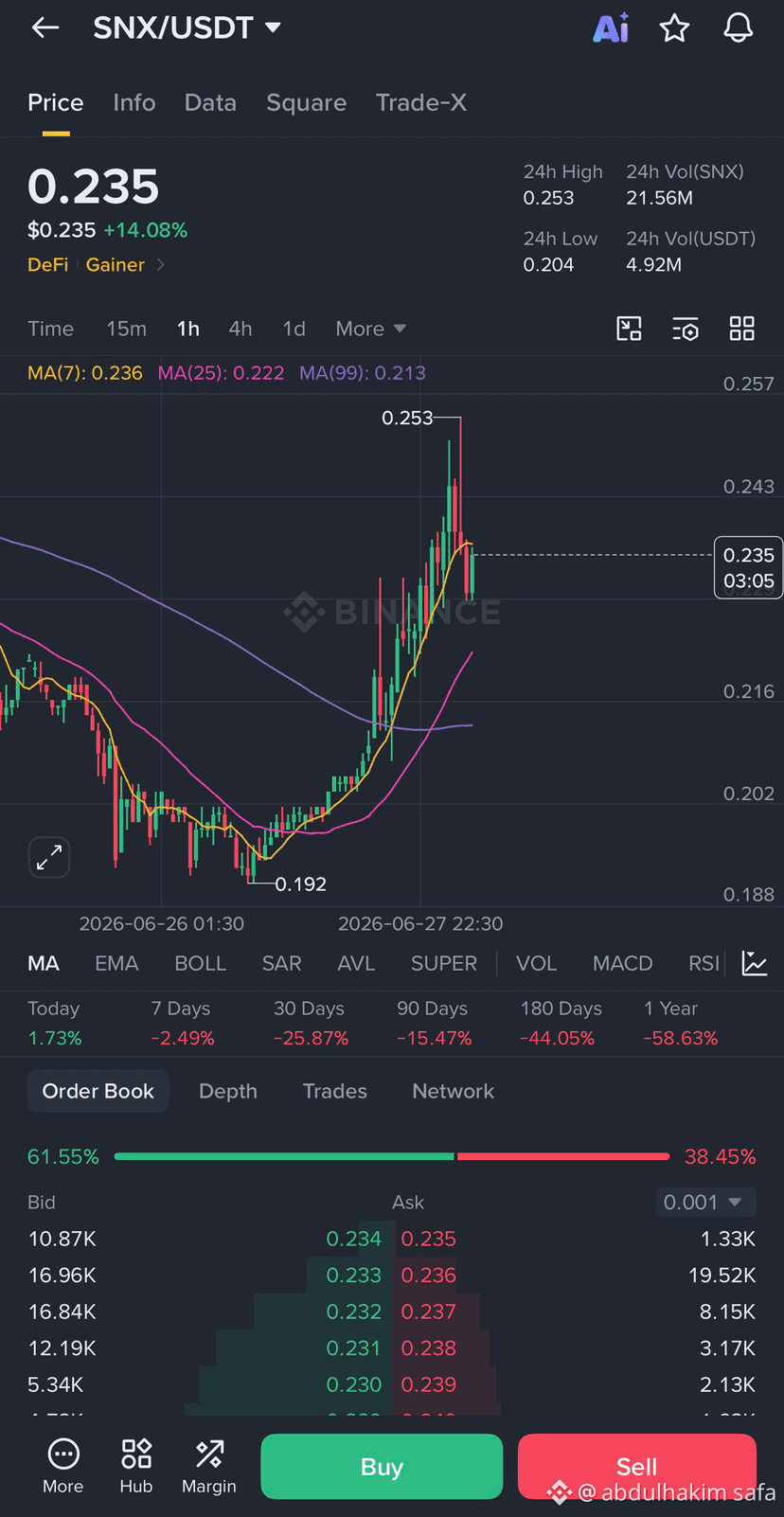Toggle BOLL indicator
This screenshot has height=1517, width=784.
tap(201, 963)
